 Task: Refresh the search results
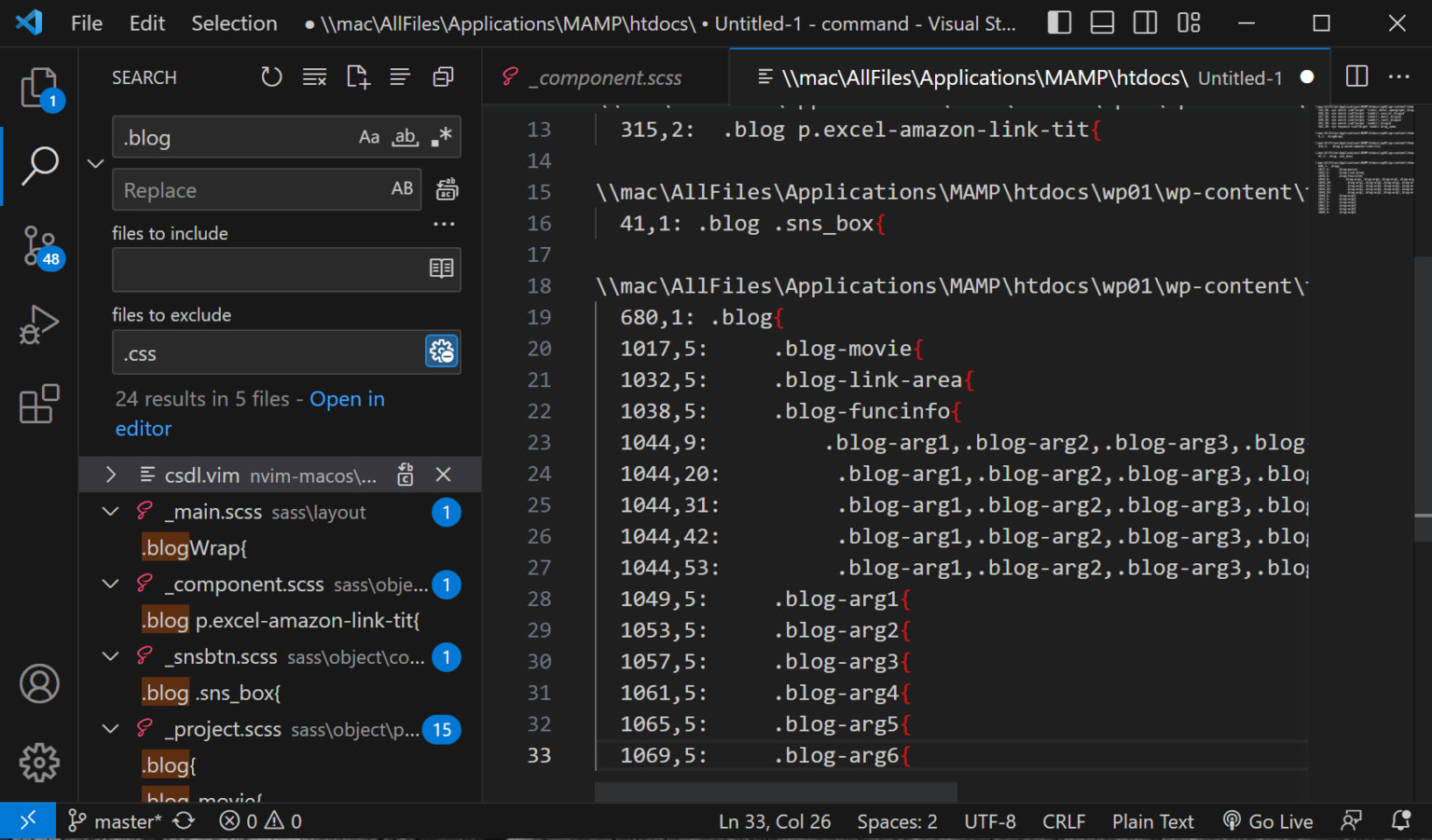[271, 76]
